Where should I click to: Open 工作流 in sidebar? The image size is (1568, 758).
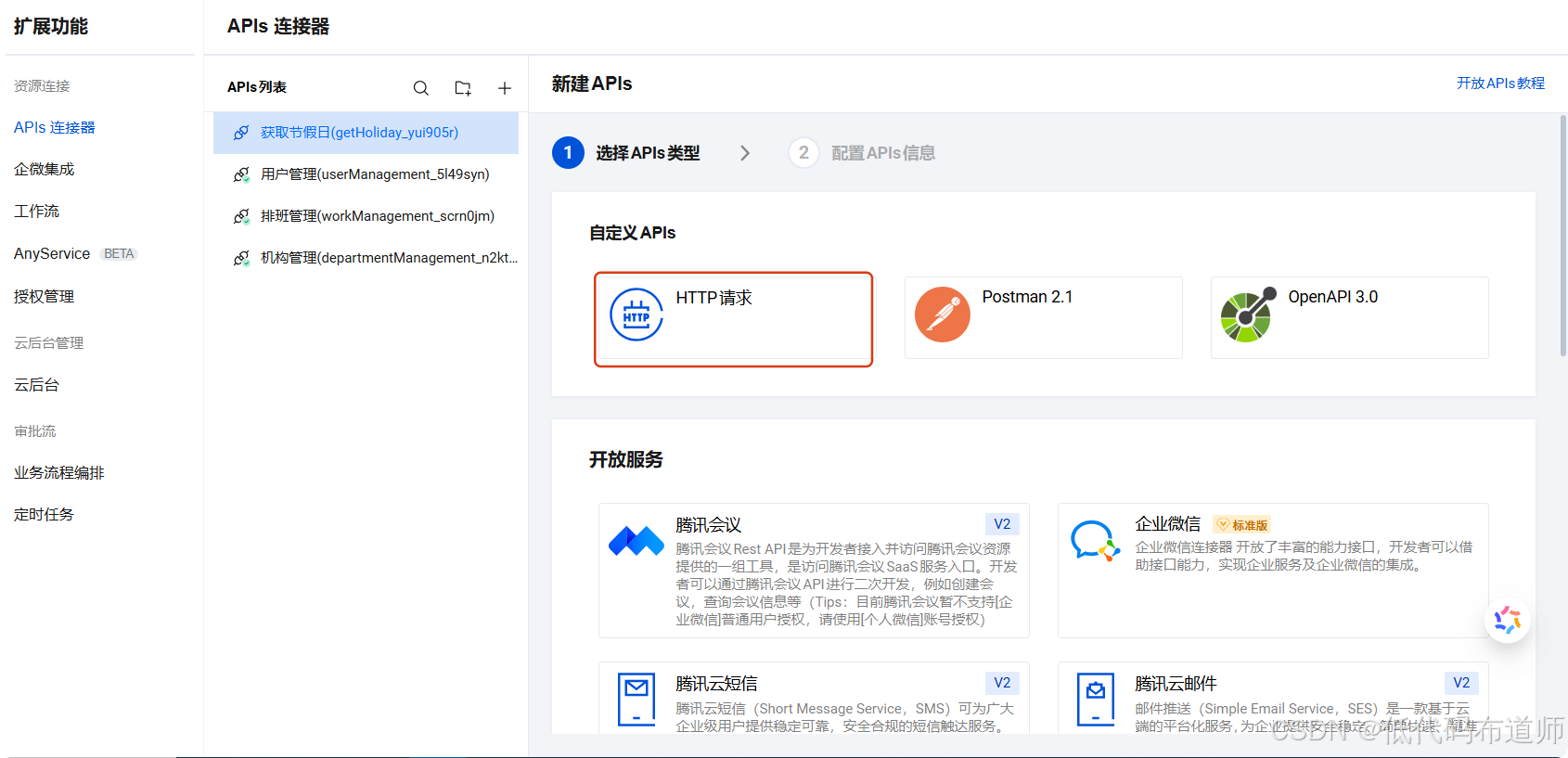[x=36, y=211]
